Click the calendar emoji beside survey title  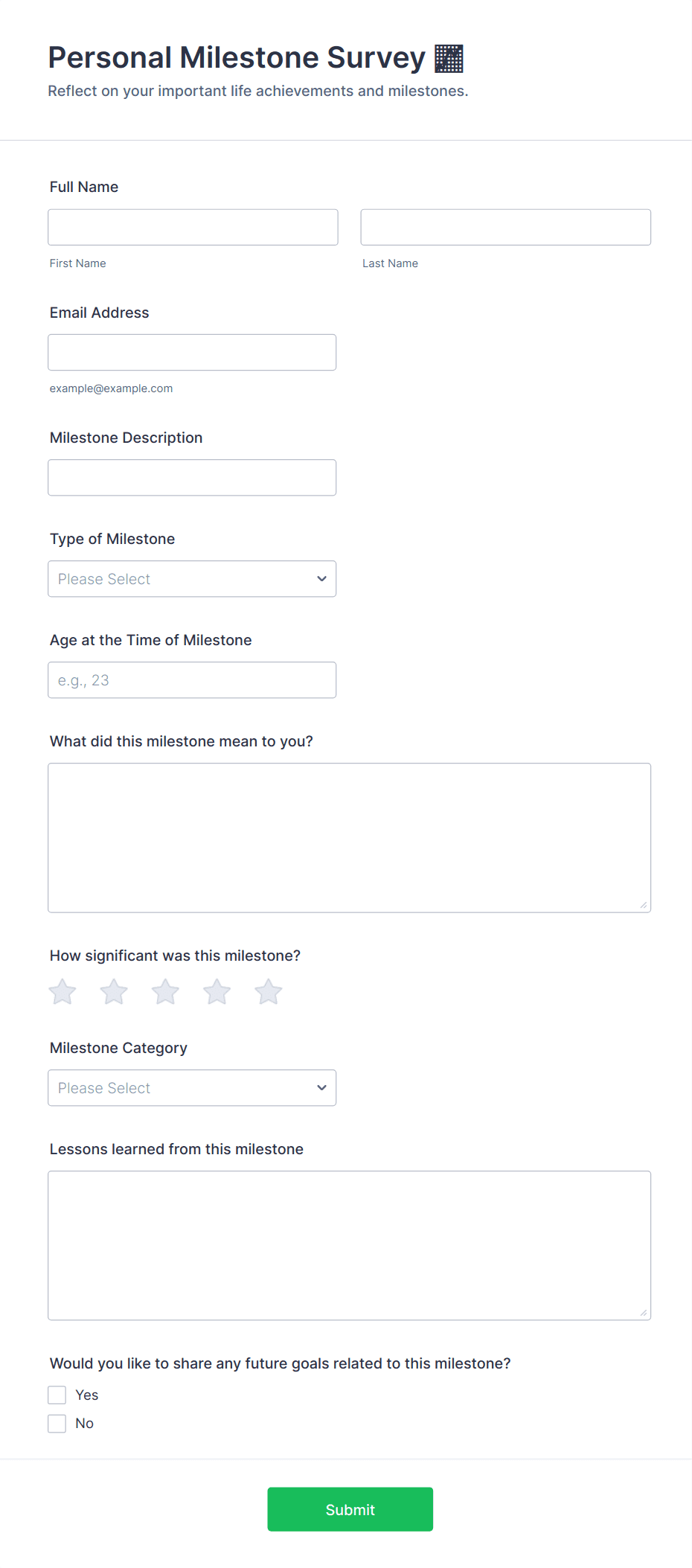click(449, 59)
